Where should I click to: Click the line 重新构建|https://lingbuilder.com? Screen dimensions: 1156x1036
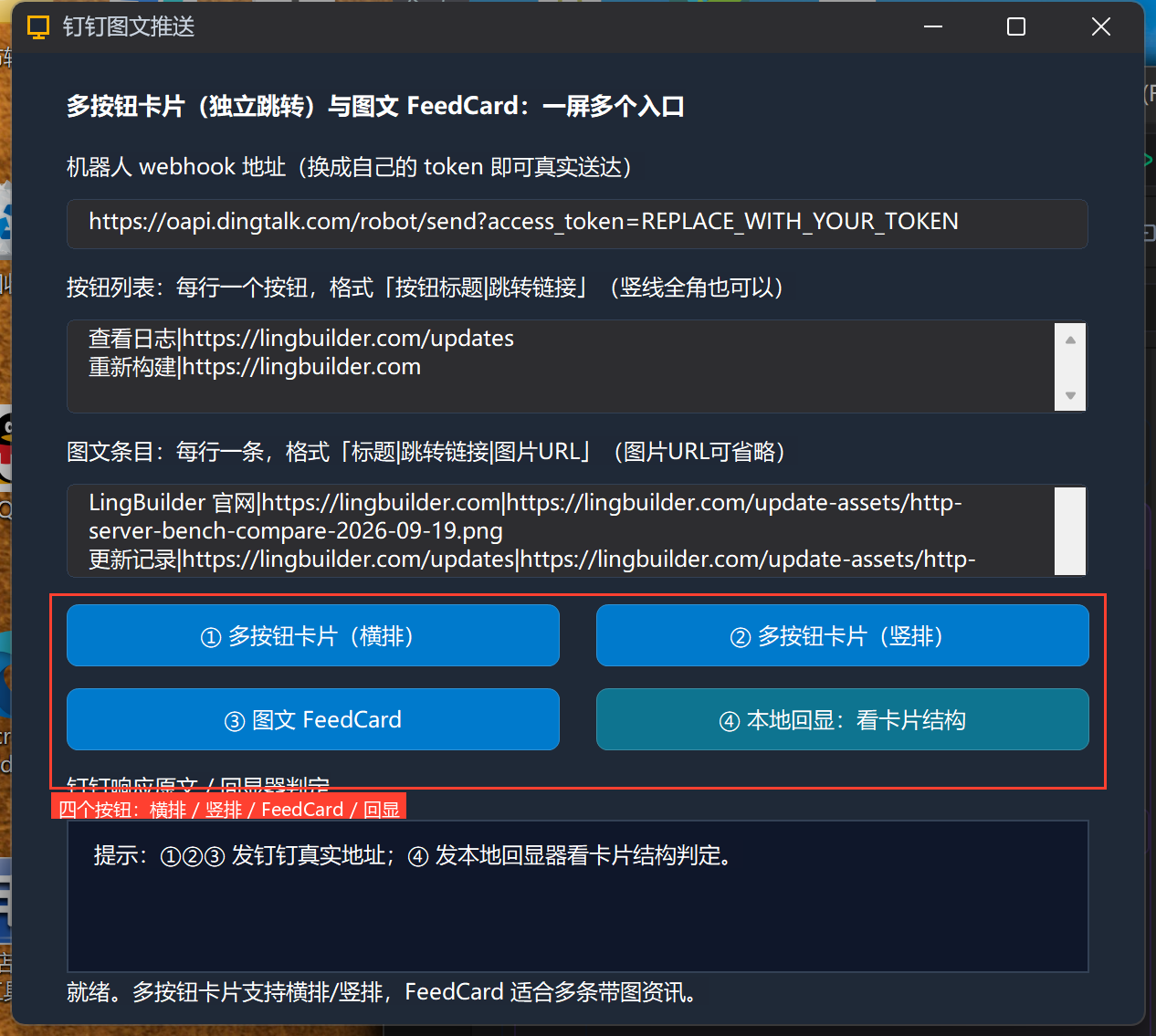(255, 367)
